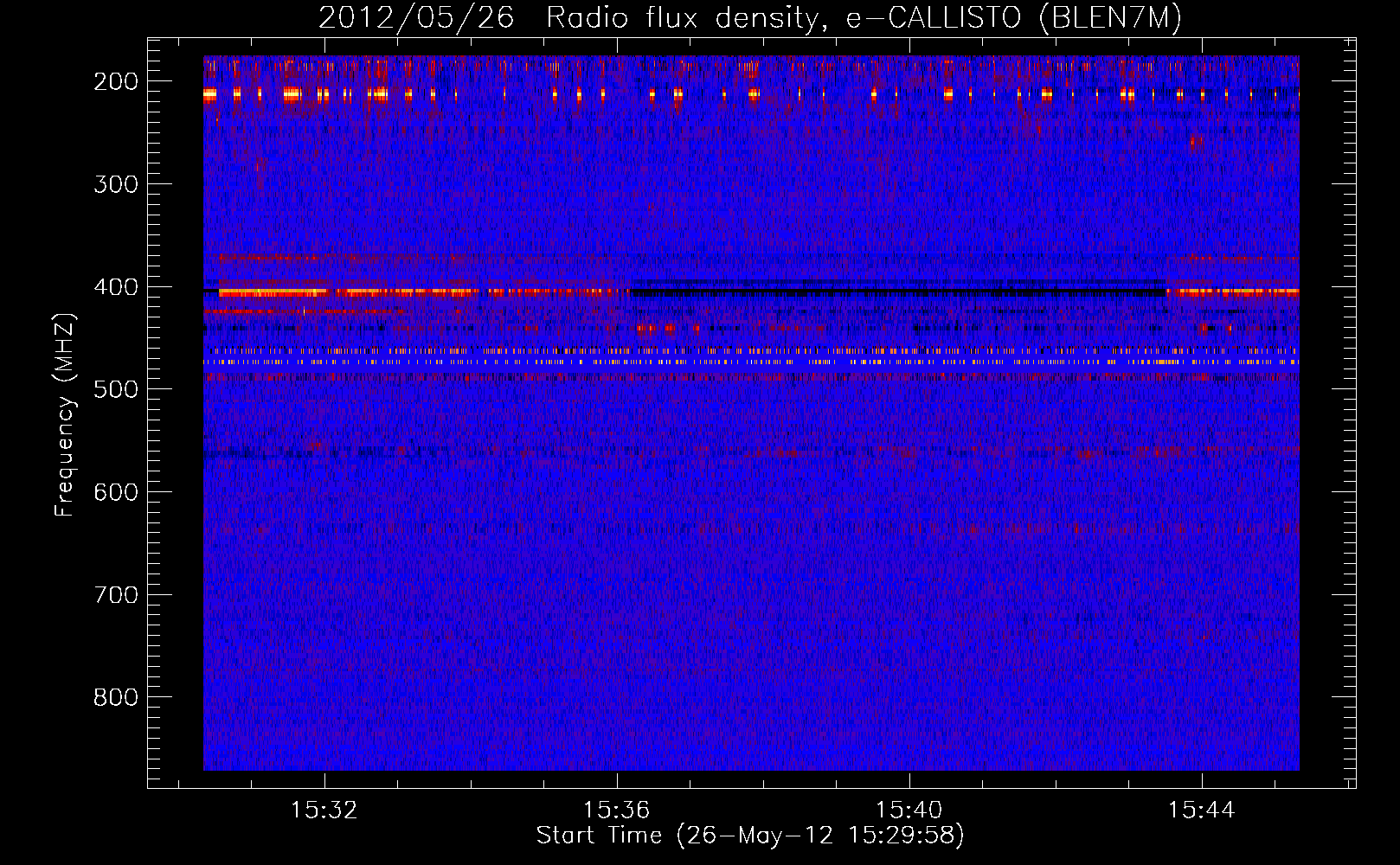Click the 15:32 time tick label
The width and height of the screenshot is (1400, 865).
coord(324,811)
